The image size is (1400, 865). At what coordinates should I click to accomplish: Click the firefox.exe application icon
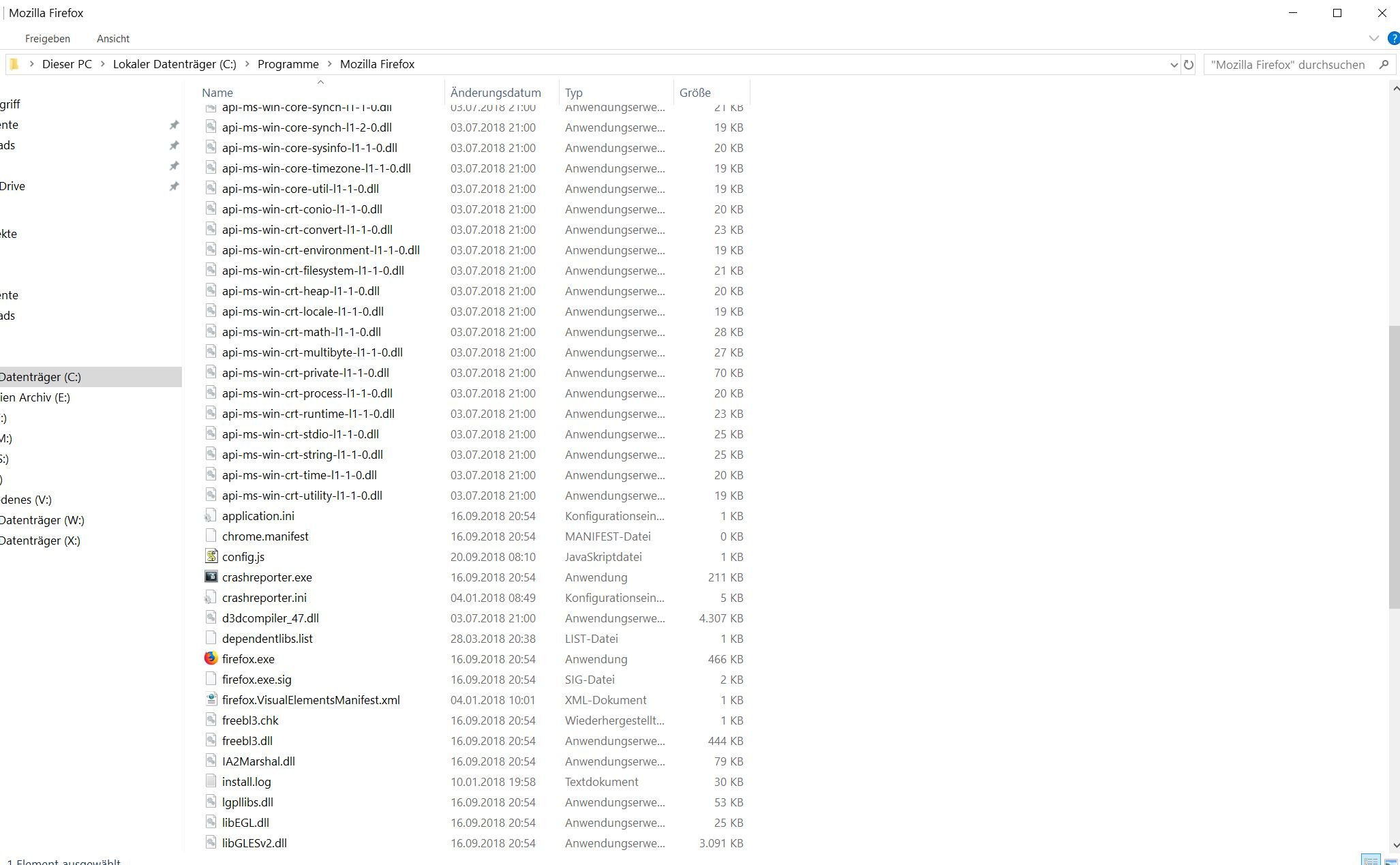211,658
